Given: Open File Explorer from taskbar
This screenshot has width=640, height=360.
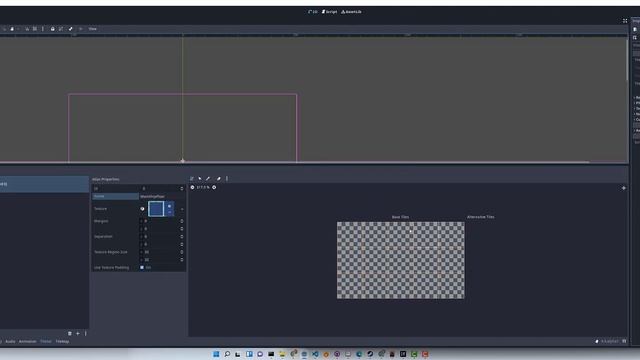Looking at the screenshot, I should pos(282,354).
